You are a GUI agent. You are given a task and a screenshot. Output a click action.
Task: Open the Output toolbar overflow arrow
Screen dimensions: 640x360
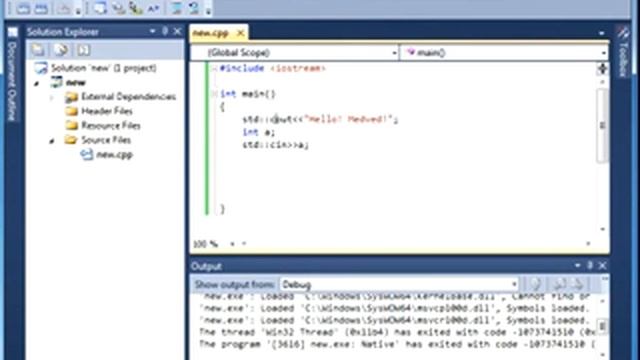pyautogui.click(x=604, y=279)
